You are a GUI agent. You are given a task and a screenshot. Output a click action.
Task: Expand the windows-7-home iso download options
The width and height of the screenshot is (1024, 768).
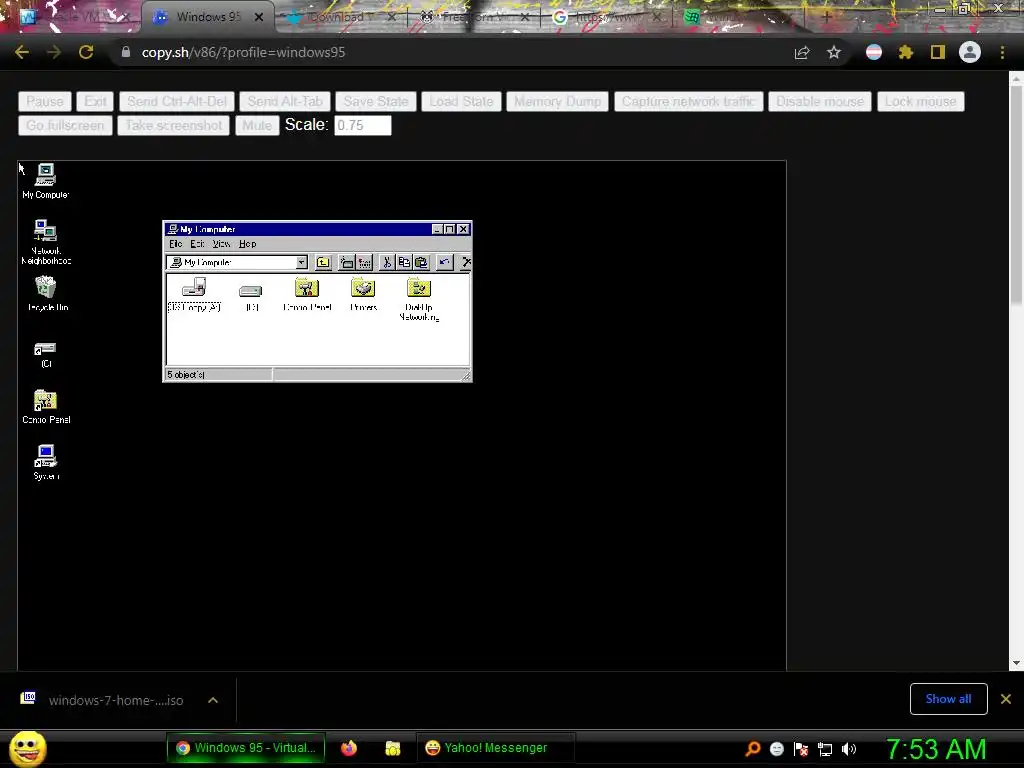212,700
